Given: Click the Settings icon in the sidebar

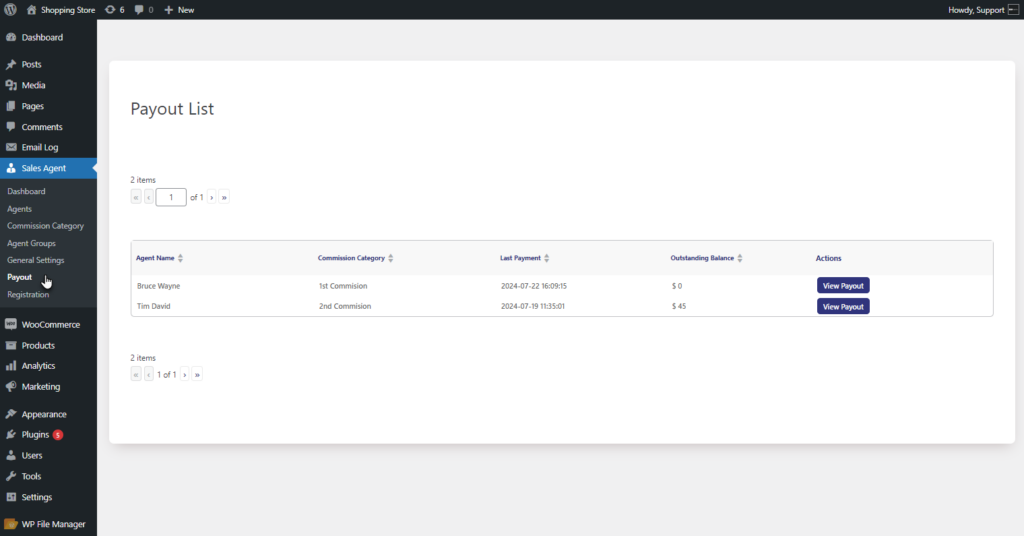Looking at the screenshot, I should coord(11,497).
